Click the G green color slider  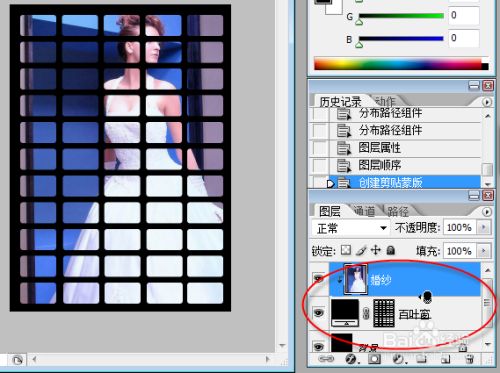[401, 16]
